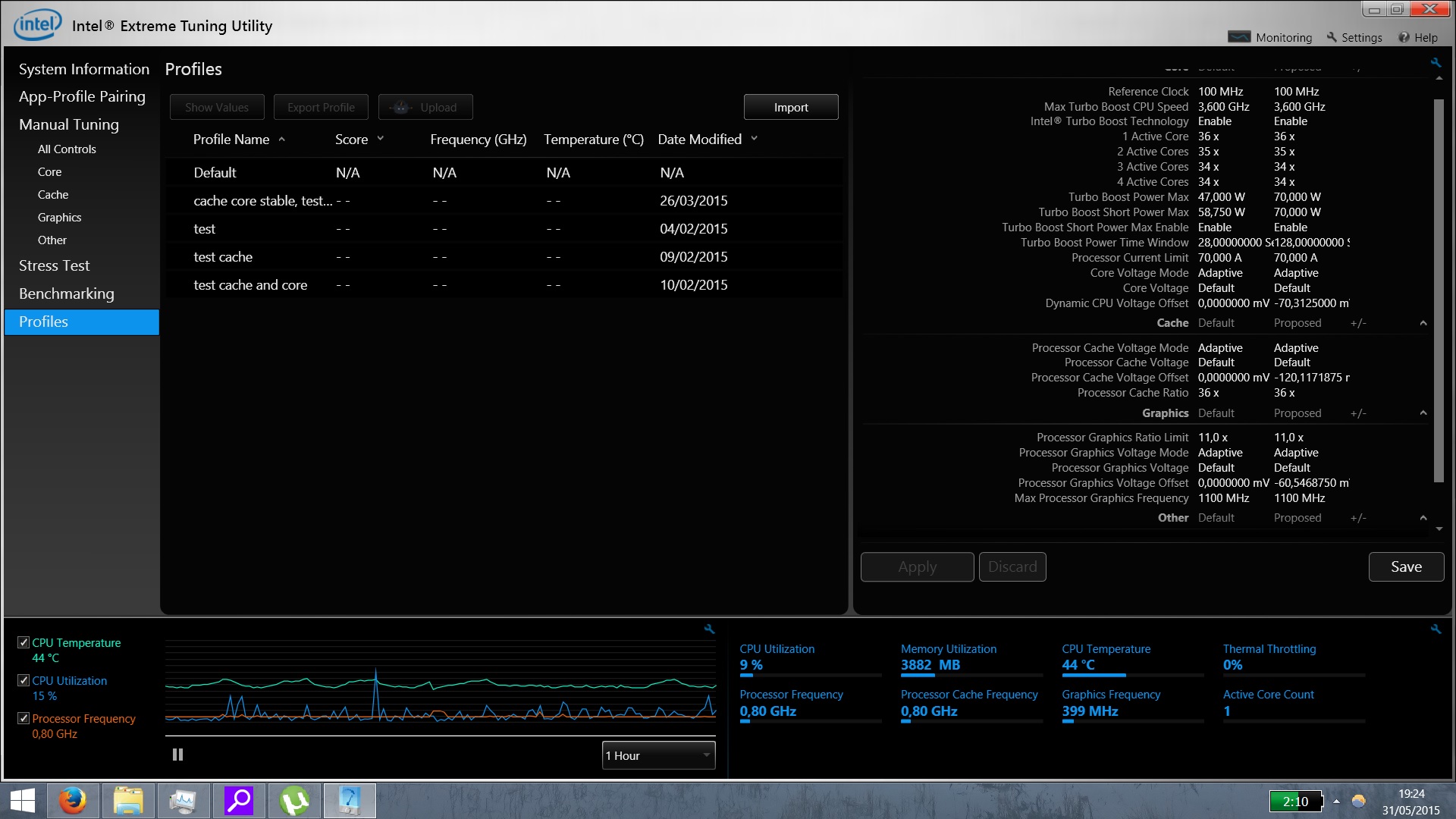Open System Information section
The height and width of the screenshot is (819, 1456).
coord(84,69)
